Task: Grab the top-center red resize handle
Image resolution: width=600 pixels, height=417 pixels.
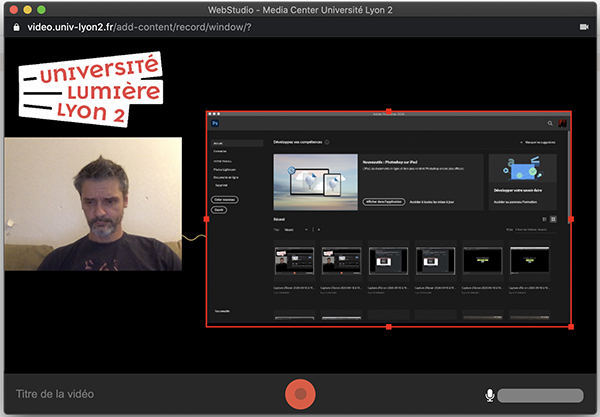Action: point(389,111)
